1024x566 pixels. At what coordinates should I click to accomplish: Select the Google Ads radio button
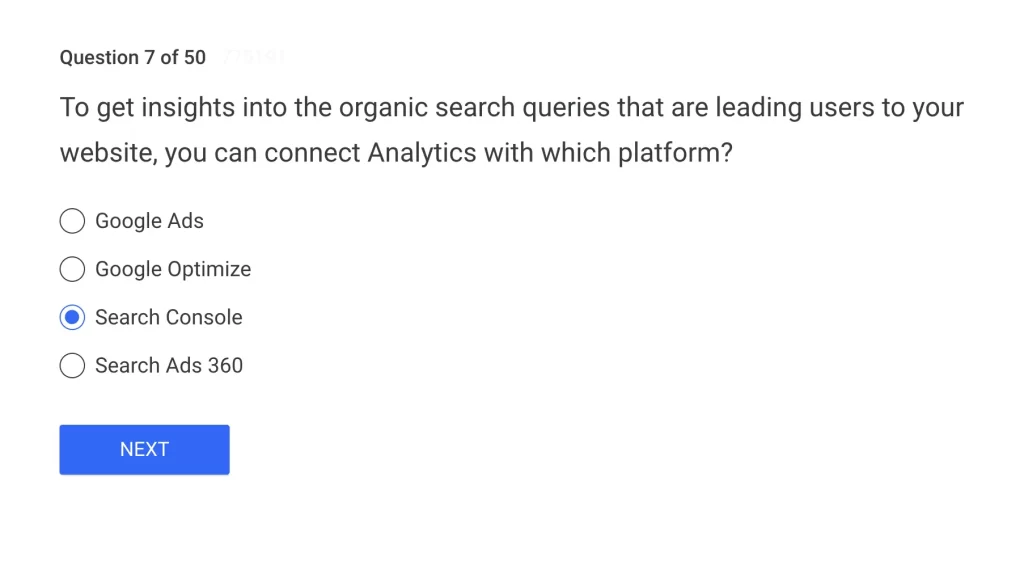(x=72, y=221)
